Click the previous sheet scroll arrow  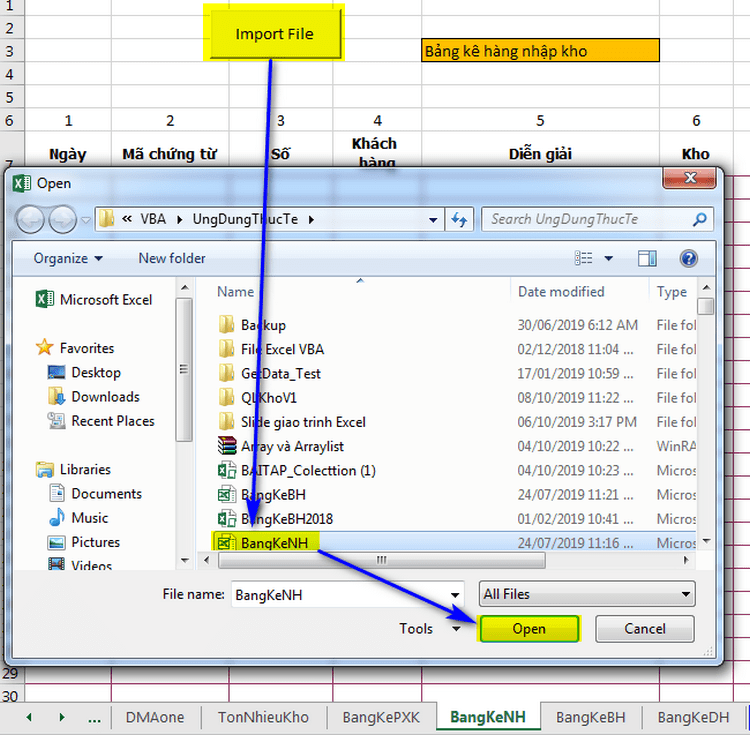pos(29,717)
